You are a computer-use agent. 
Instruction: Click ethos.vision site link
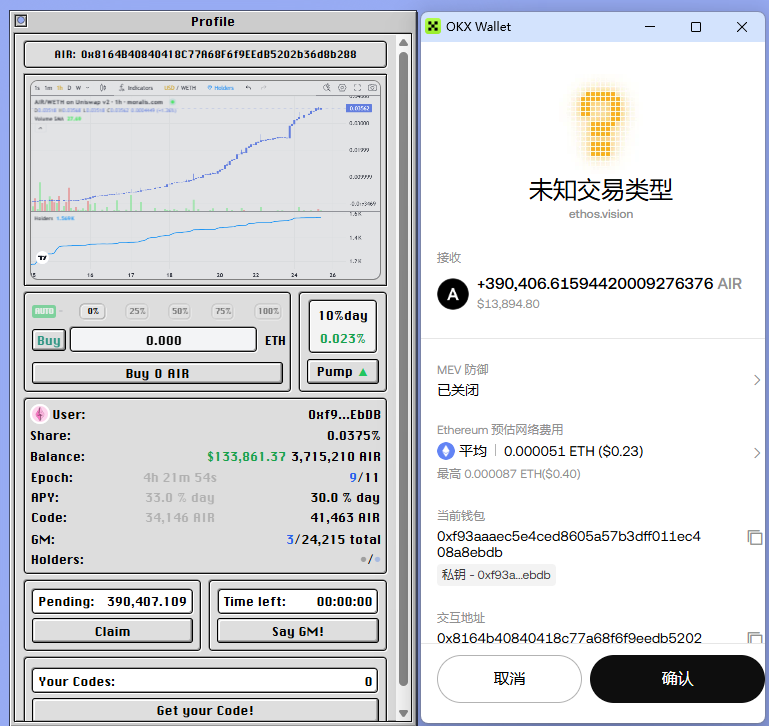[x=600, y=214]
